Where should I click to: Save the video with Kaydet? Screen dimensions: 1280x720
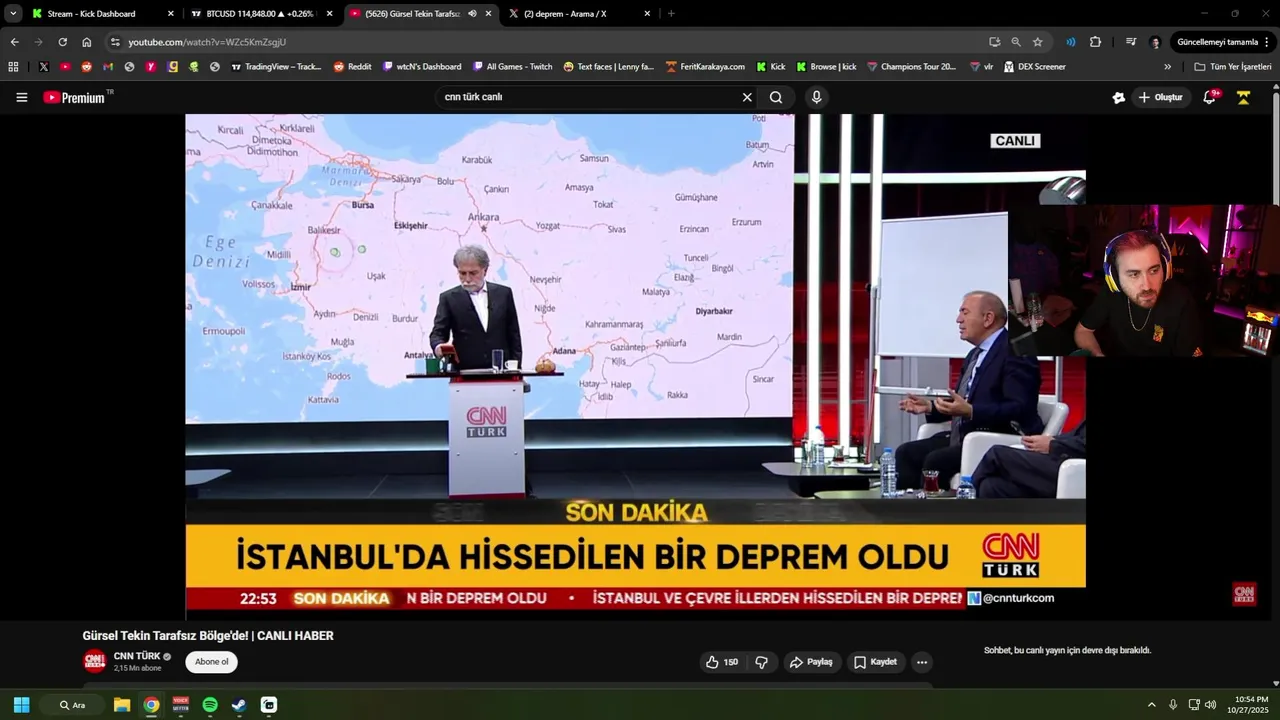click(x=875, y=662)
